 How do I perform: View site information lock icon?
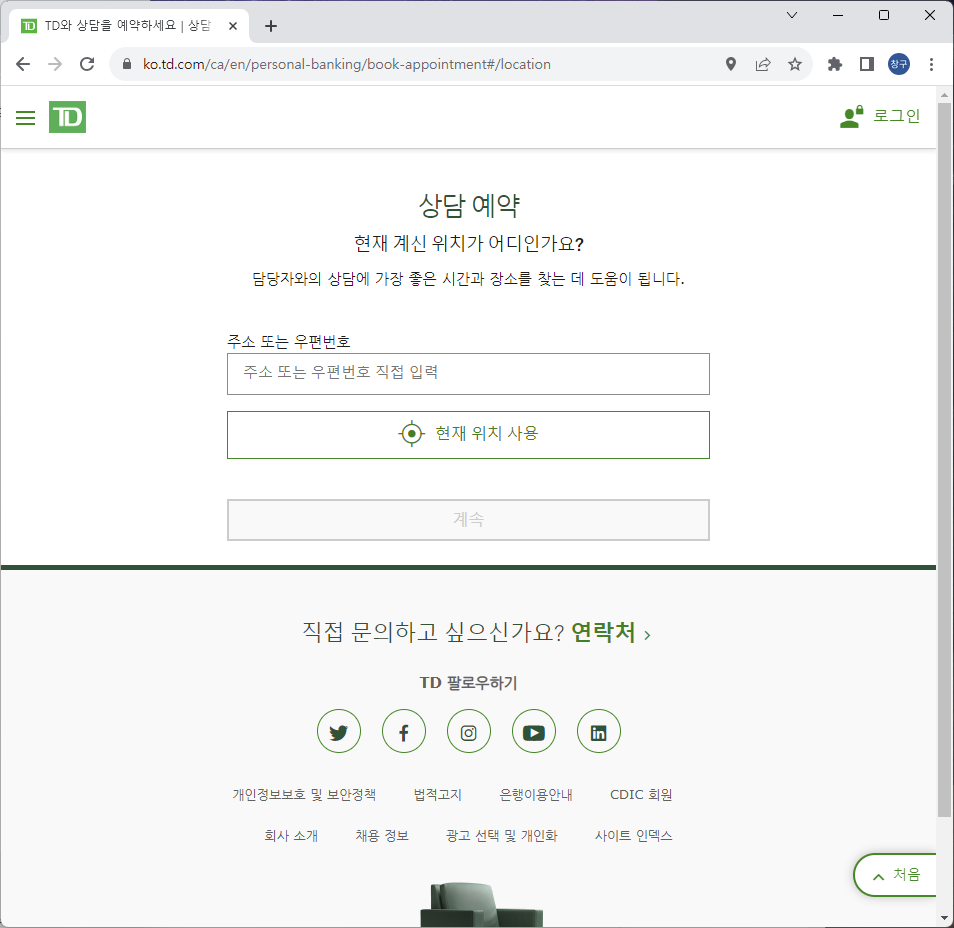[127, 64]
